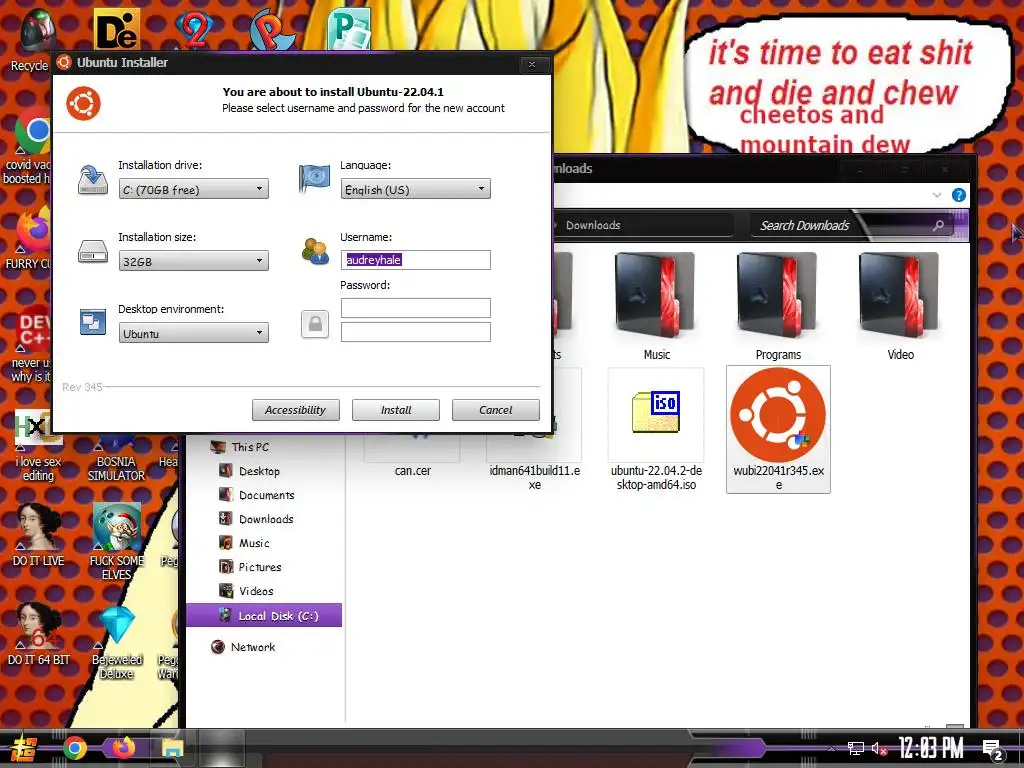Click the desktop environment icon
Screen dimensions: 1024x768
pos(93,322)
